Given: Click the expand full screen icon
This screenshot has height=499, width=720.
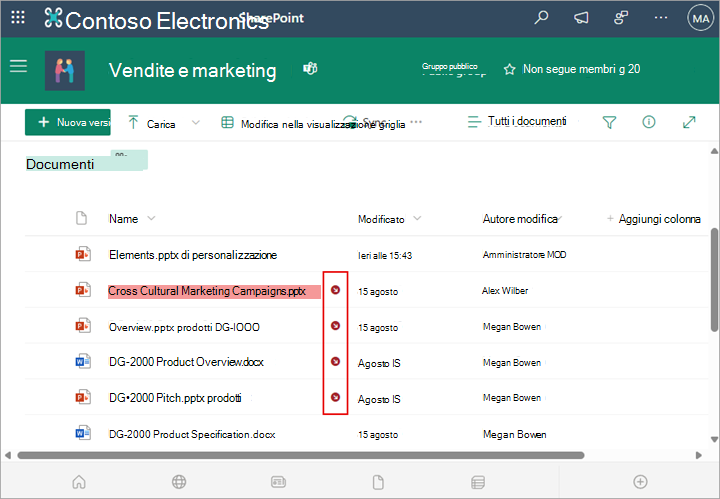Looking at the screenshot, I should click(x=689, y=122).
